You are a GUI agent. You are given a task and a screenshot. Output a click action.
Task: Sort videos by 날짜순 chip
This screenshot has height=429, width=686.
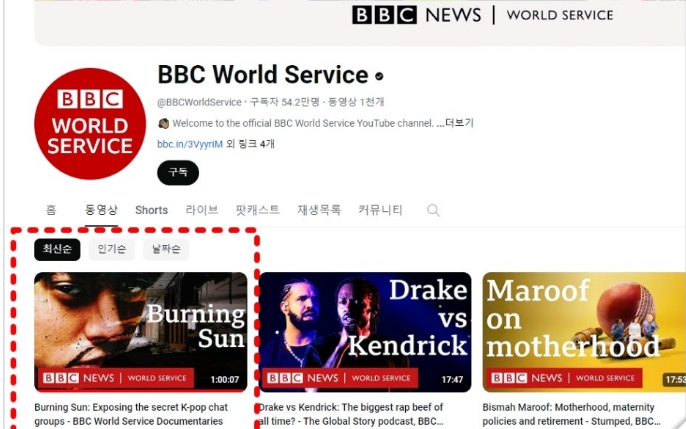166,250
